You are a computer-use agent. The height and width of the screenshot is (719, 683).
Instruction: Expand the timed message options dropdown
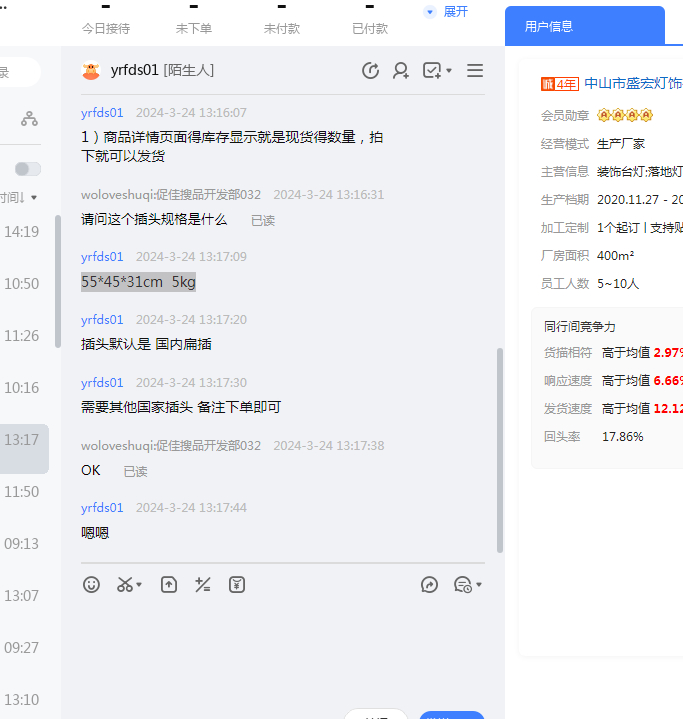(479, 585)
